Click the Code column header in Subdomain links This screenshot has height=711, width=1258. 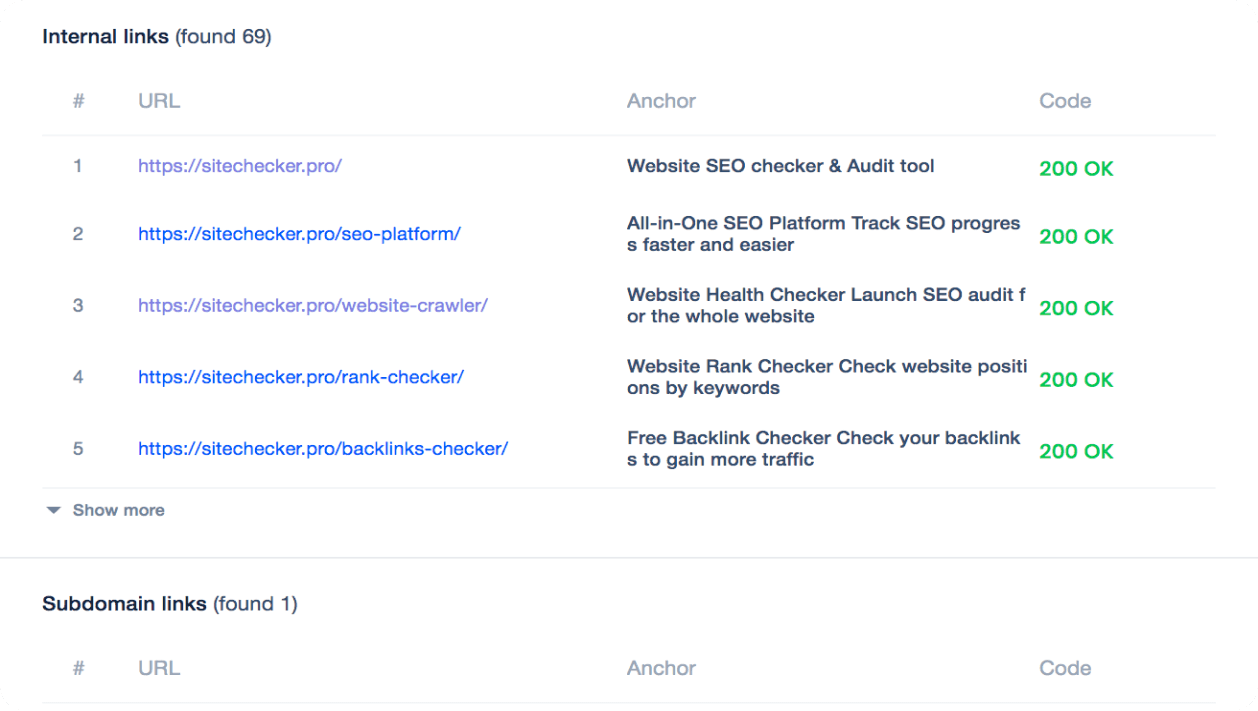(1065, 668)
